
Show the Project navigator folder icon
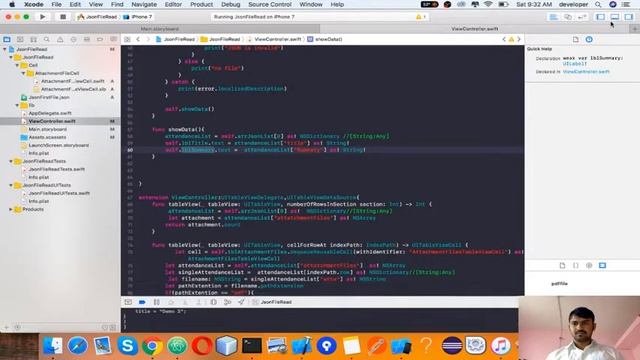click(7, 39)
